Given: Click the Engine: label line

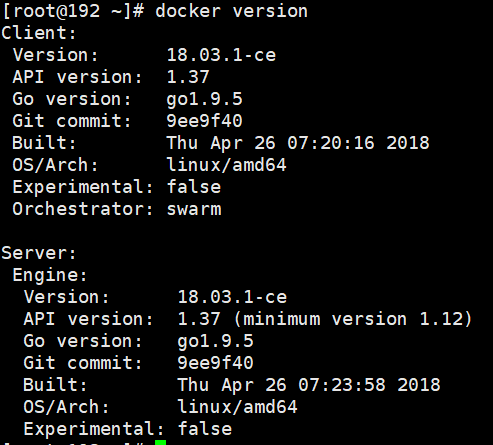Looking at the screenshot, I should [50, 276].
